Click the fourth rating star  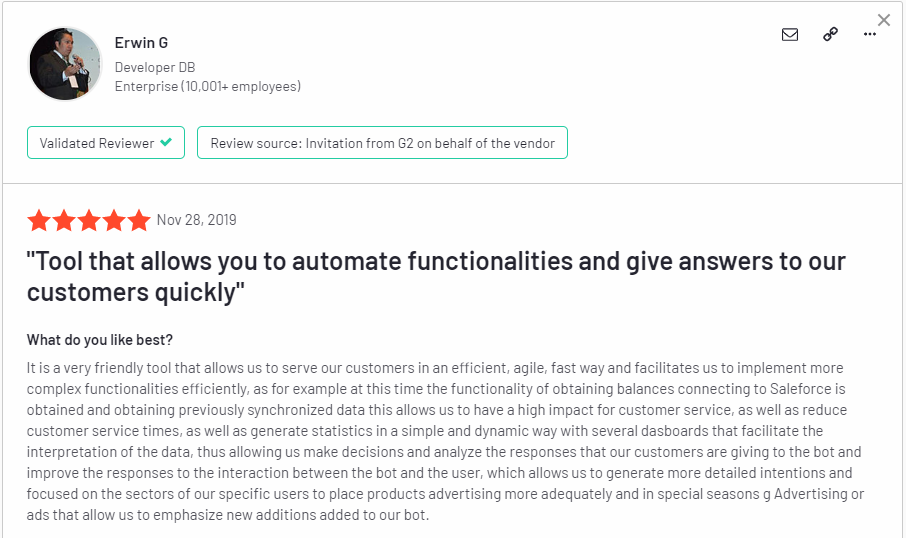pos(114,220)
